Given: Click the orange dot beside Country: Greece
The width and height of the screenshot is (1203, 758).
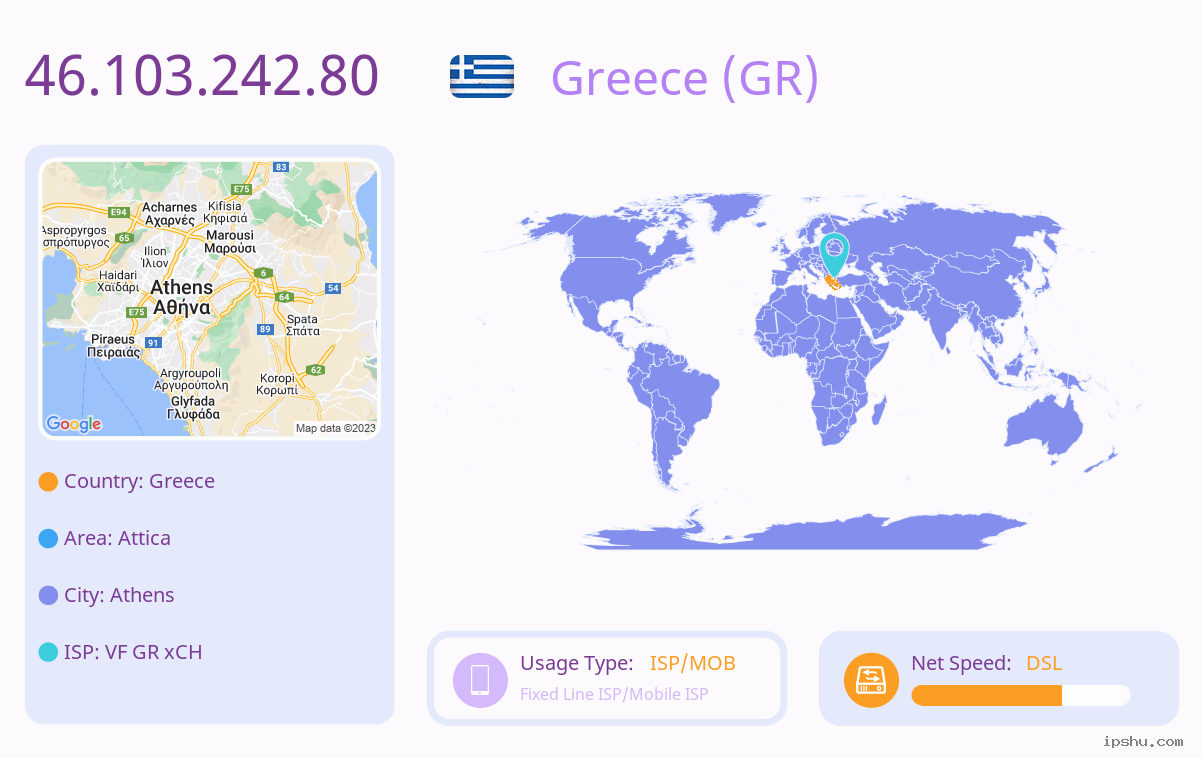Looking at the screenshot, I should point(48,481).
